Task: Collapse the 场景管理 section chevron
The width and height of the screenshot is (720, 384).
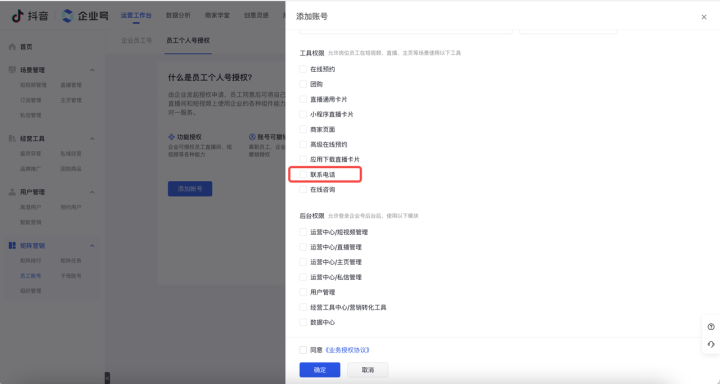Action: point(92,70)
